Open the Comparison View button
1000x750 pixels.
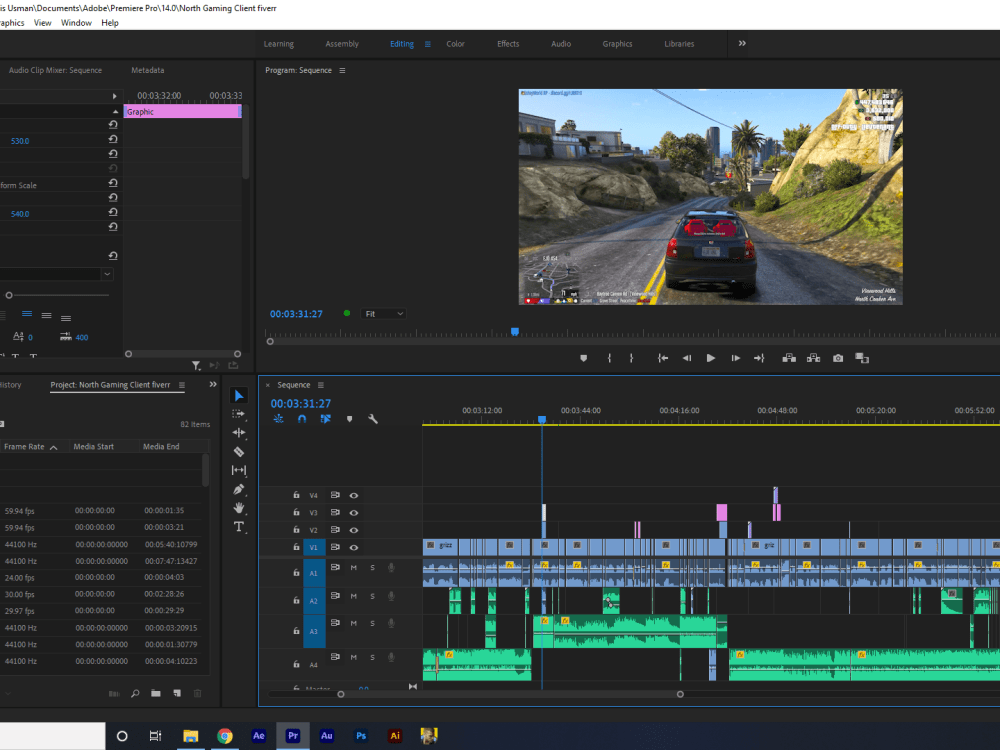(x=862, y=358)
